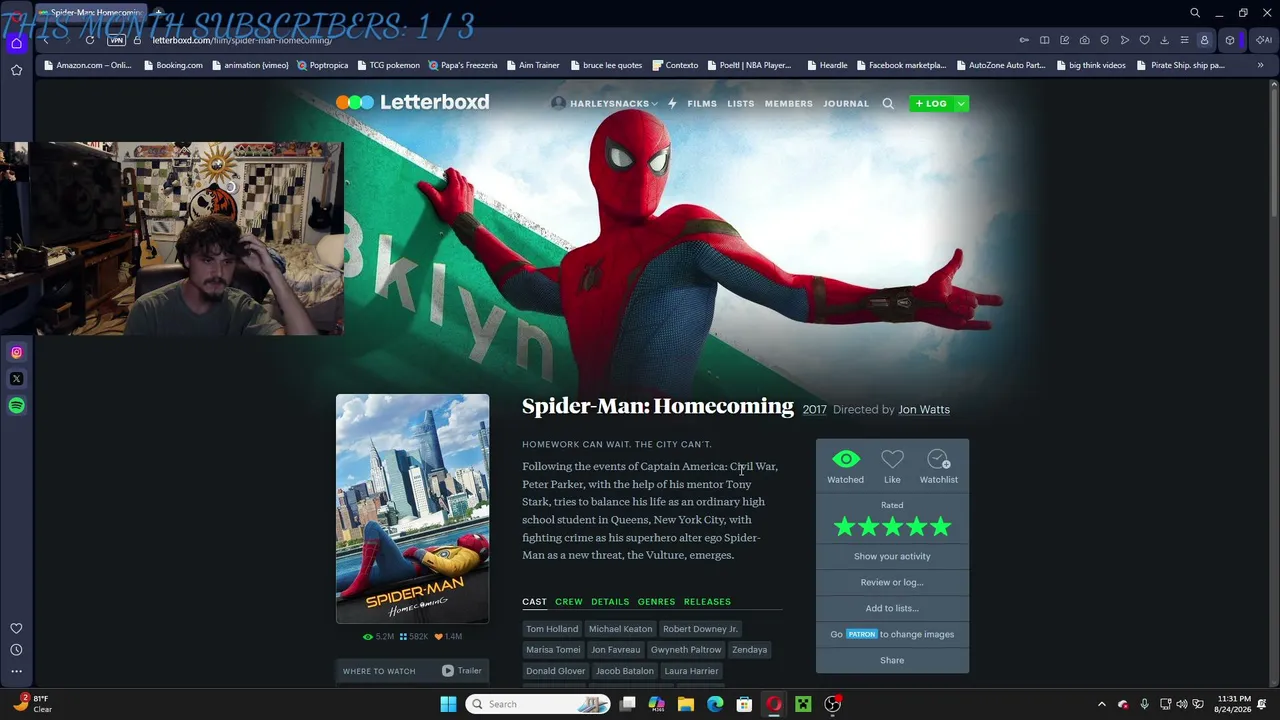Switch to the GENRES tab
Image resolution: width=1280 pixels, height=720 pixels.
click(x=656, y=602)
